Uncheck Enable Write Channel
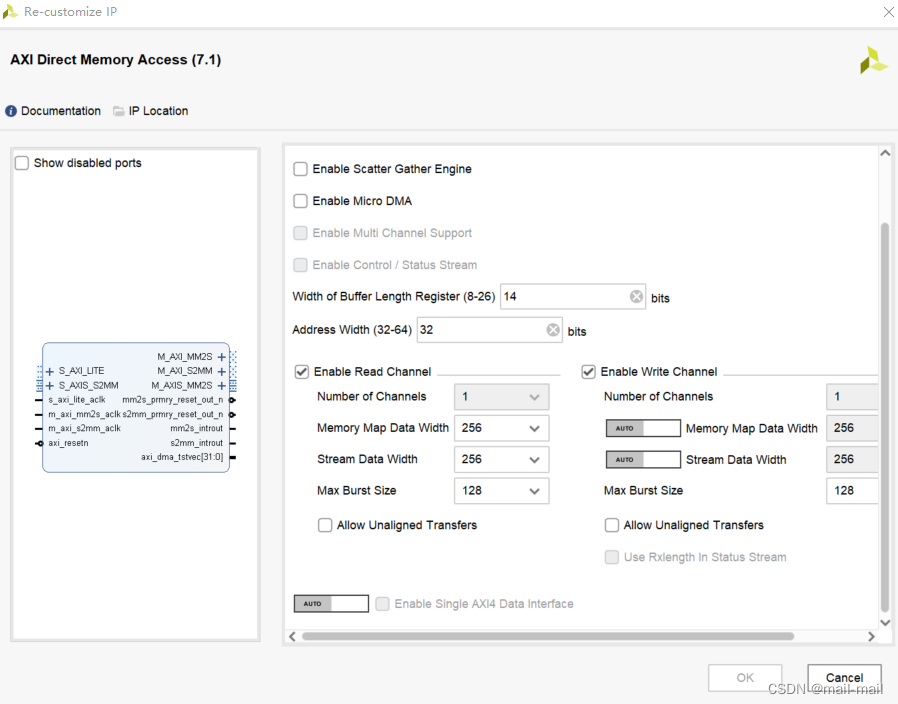 click(x=588, y=372)
